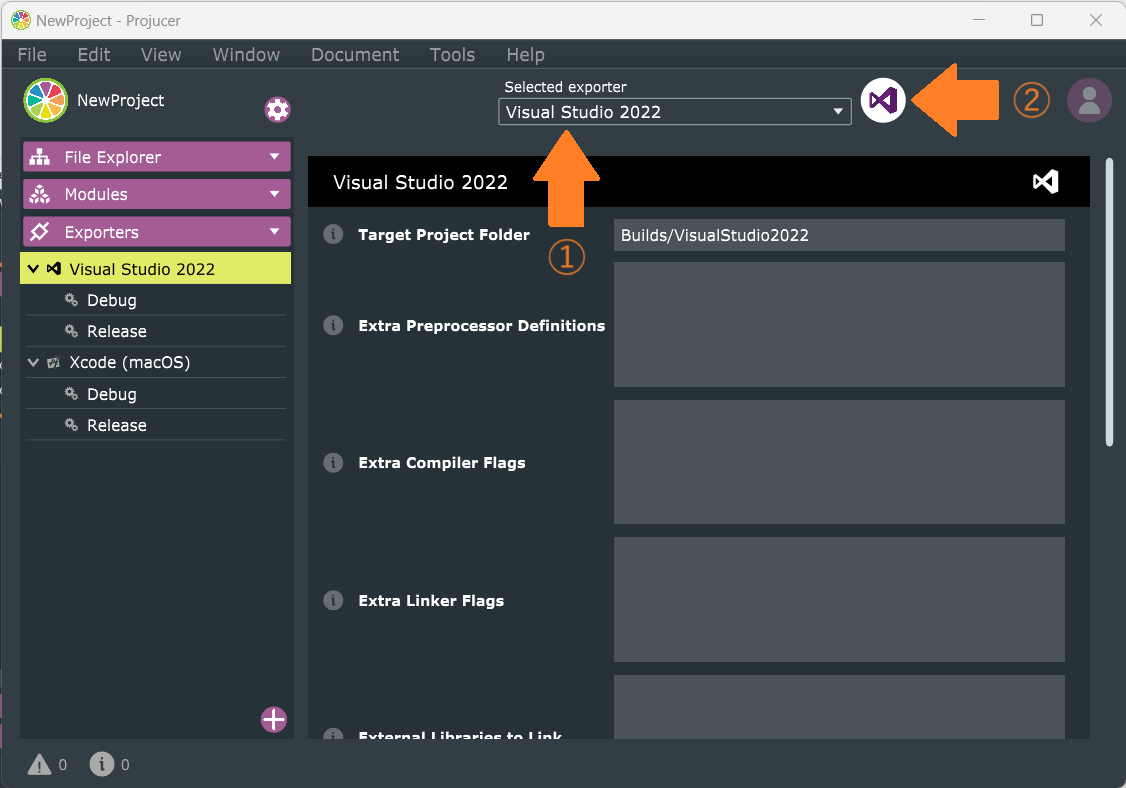Viewport: 1126px width, 788px height.
Task: Collapse the Xcode (macOS) tree node
Action: click(x=33, y=362)
